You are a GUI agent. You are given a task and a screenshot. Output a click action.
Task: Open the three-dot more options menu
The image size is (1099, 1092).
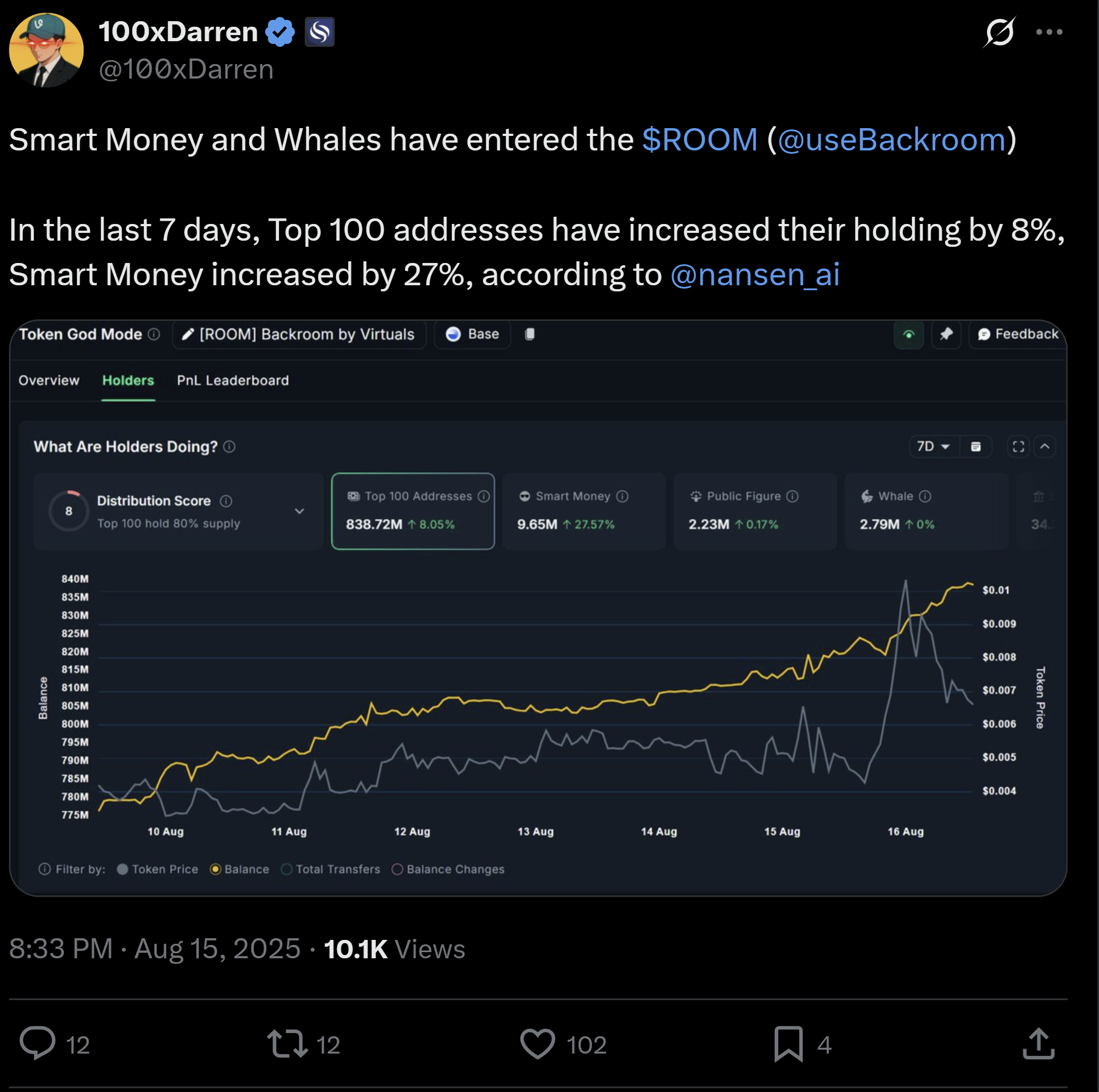[1049, 32]
